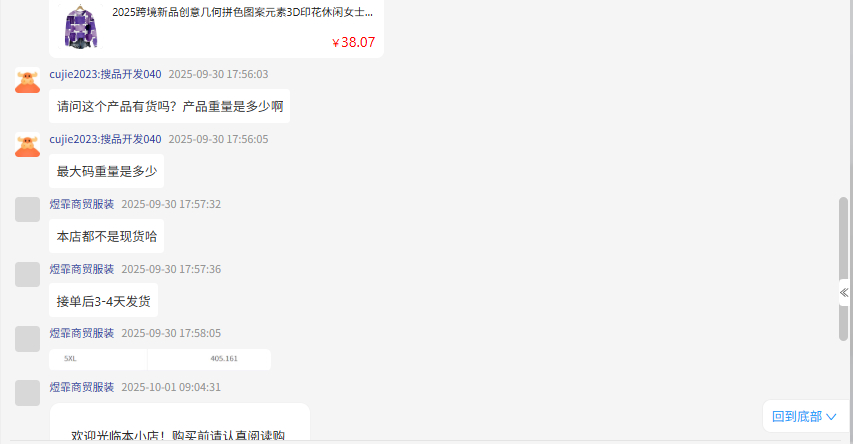This screenshot has height=444, width=853.
Task: Click the chevron beside 回到底部
Action: pyautogui.click(x=831, y=417)
